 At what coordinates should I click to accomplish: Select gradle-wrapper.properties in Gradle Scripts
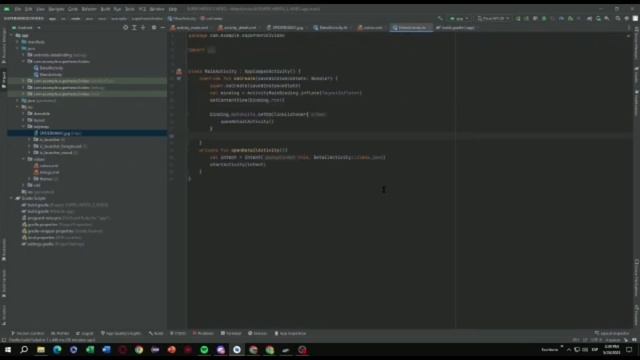62,231
